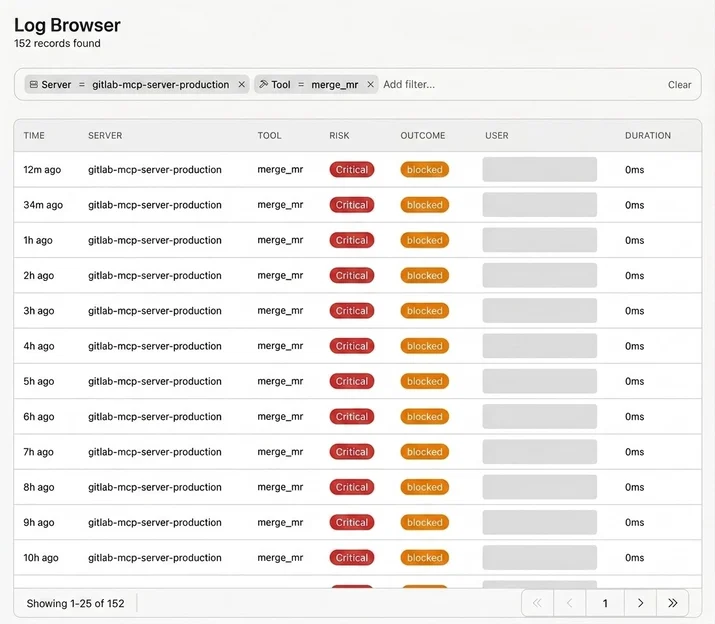Go to the previous page
The height and width of the screenshot is (624, 715).
pyautogui.click(x=570, y=603)
